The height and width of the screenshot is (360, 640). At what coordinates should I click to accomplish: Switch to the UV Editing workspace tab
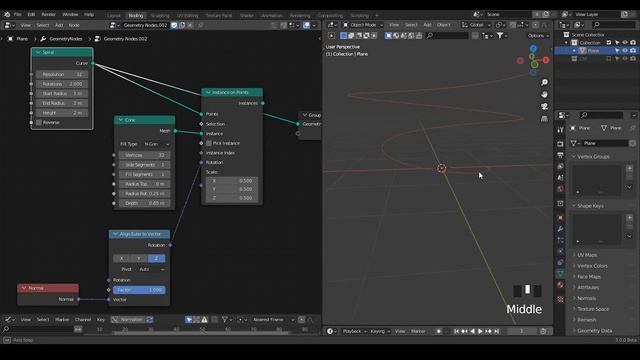[187, 16]
